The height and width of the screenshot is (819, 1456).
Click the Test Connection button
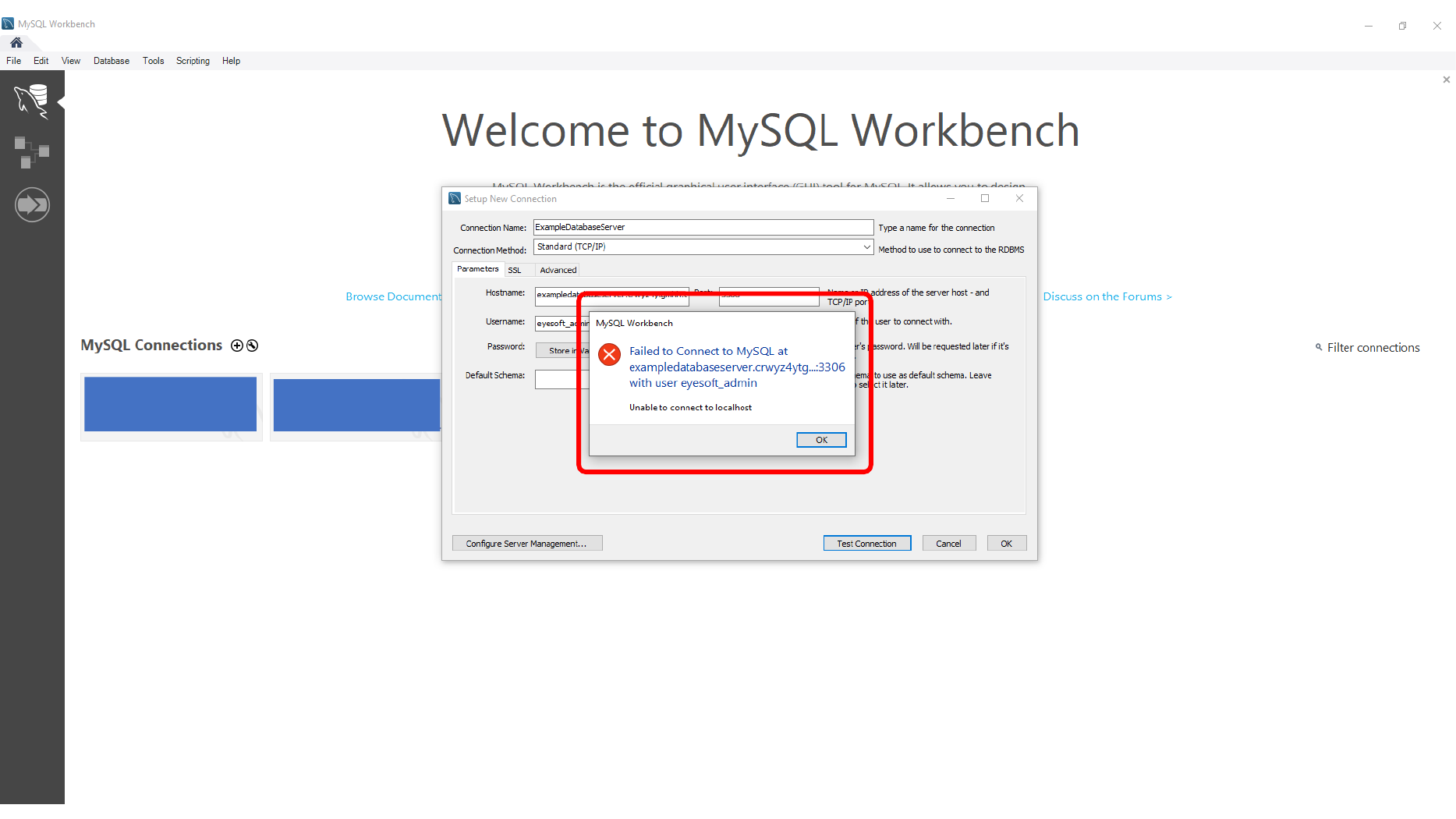pos(866,544)
